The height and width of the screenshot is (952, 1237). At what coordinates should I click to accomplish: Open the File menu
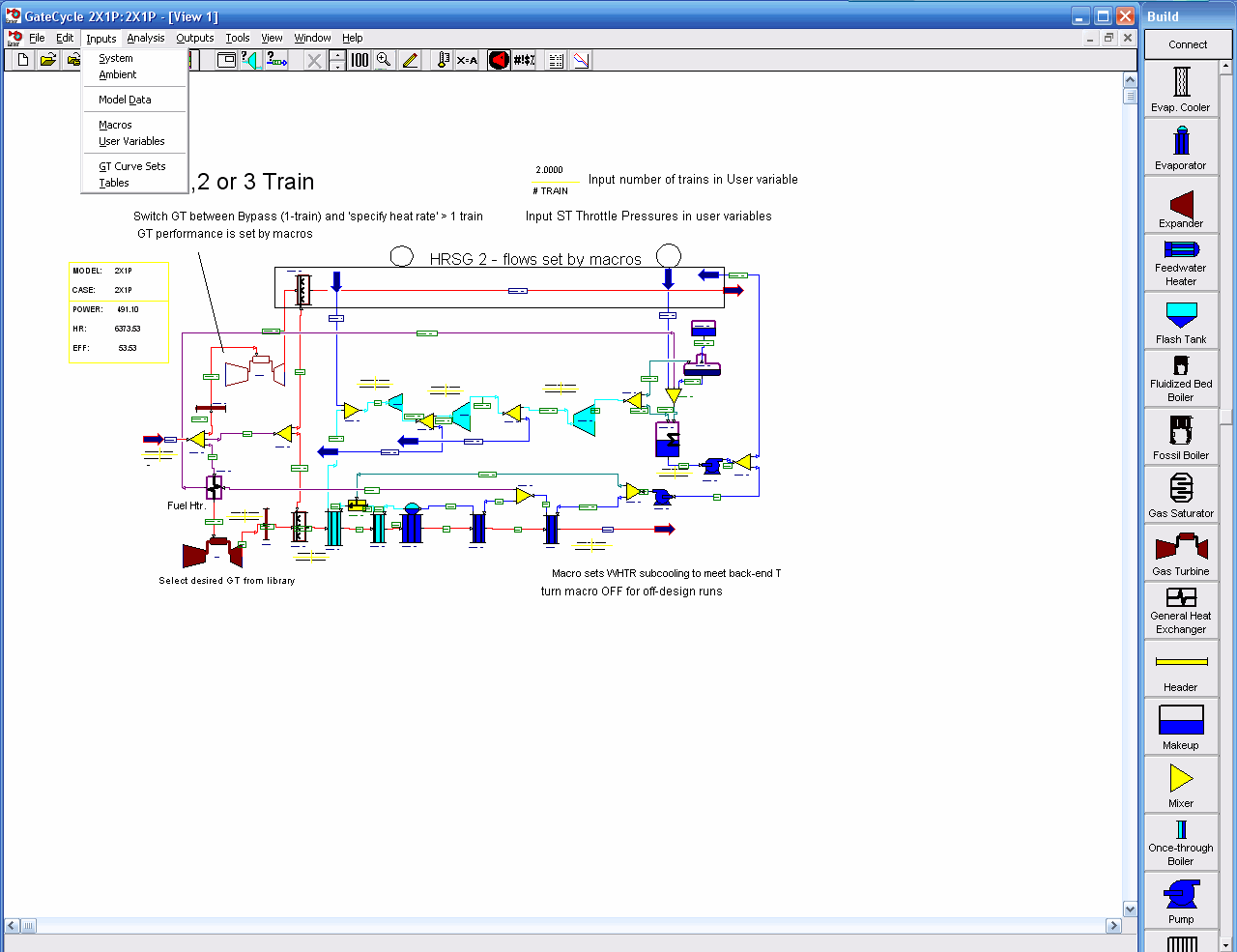click(37, 39)
